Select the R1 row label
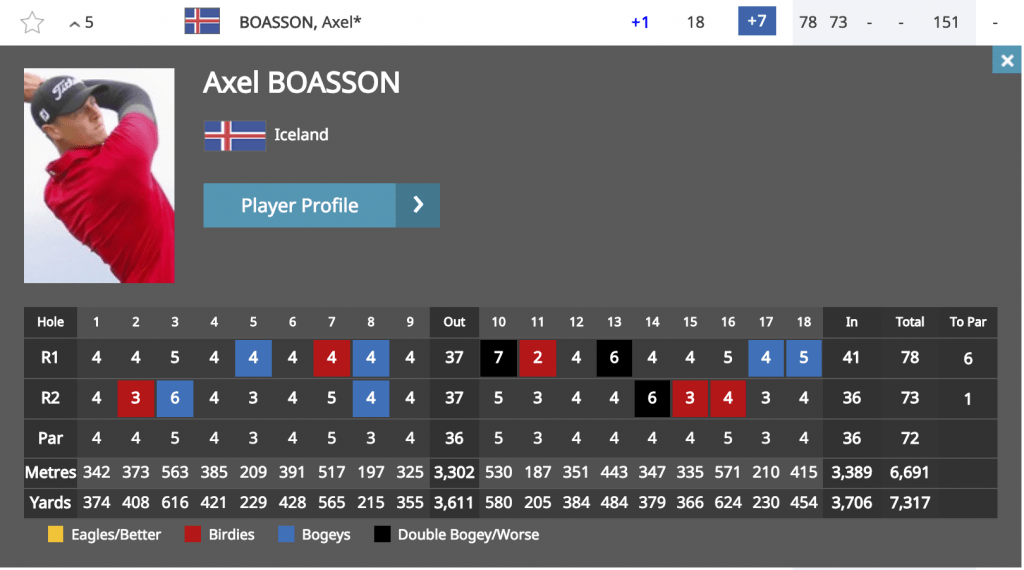This screenshot has height=570, width=1024. [50, 358]
